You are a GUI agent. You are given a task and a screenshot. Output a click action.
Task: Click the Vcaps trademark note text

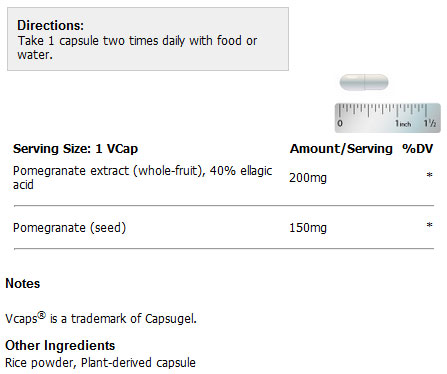click(101, 318)
